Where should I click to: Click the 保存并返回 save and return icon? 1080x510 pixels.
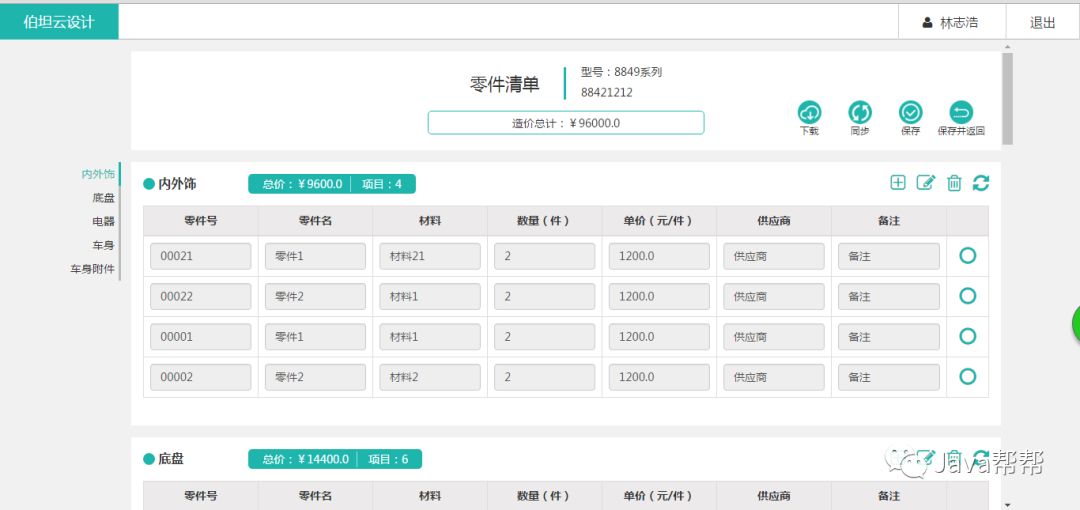[x=960, y=113]
